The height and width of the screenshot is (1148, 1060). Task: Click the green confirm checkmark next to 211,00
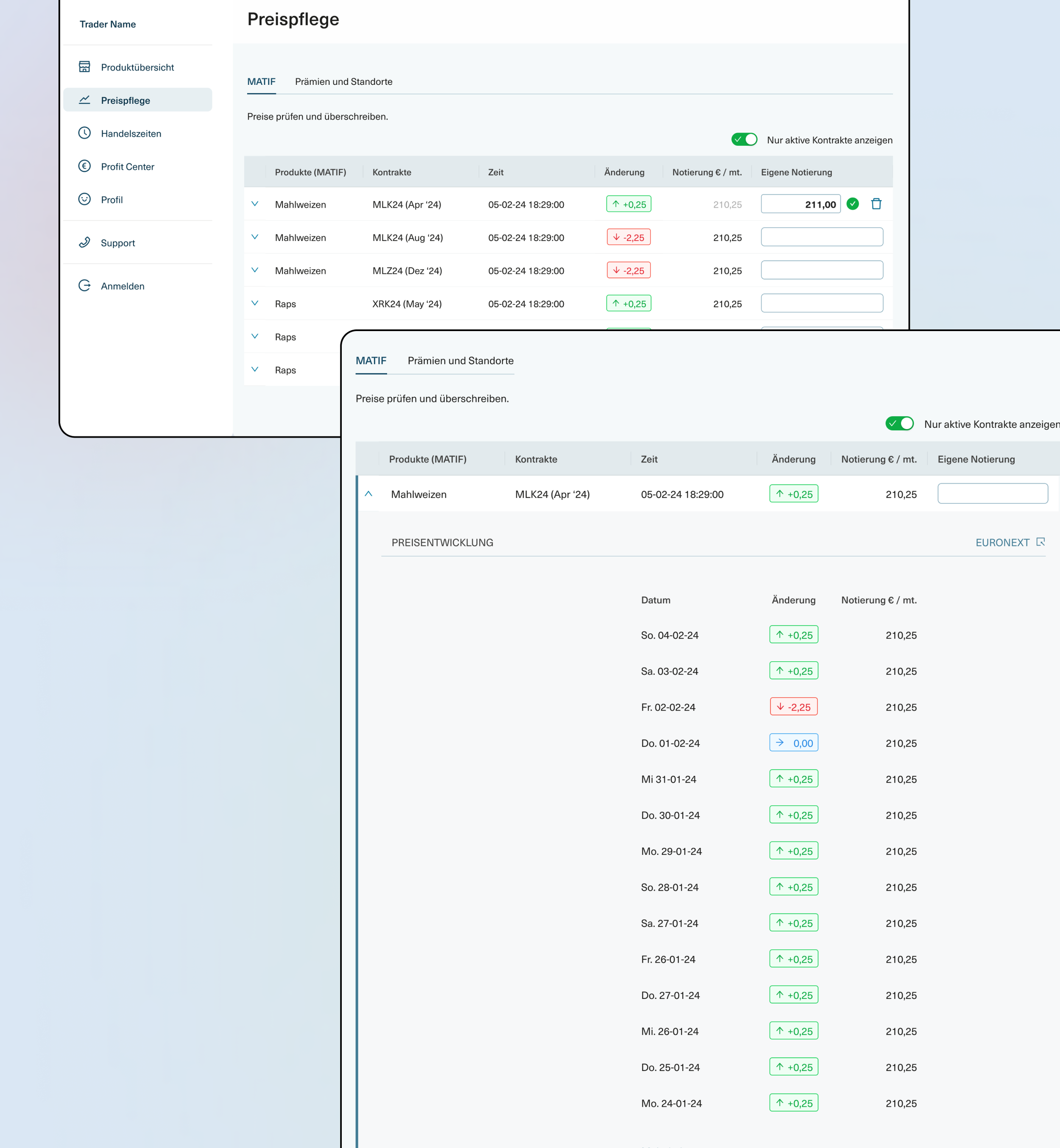852,204
